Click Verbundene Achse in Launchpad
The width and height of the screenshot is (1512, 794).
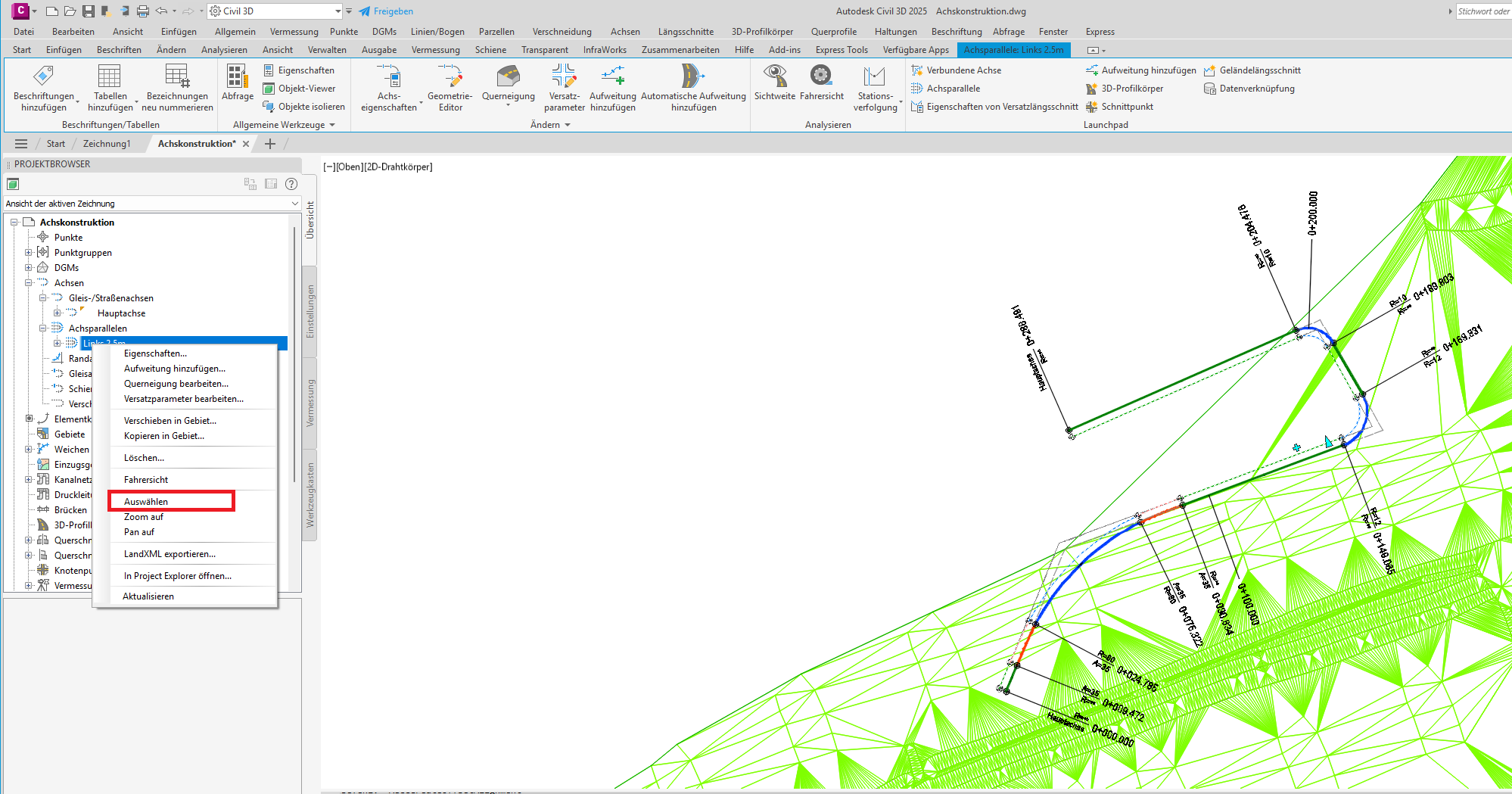957,70
